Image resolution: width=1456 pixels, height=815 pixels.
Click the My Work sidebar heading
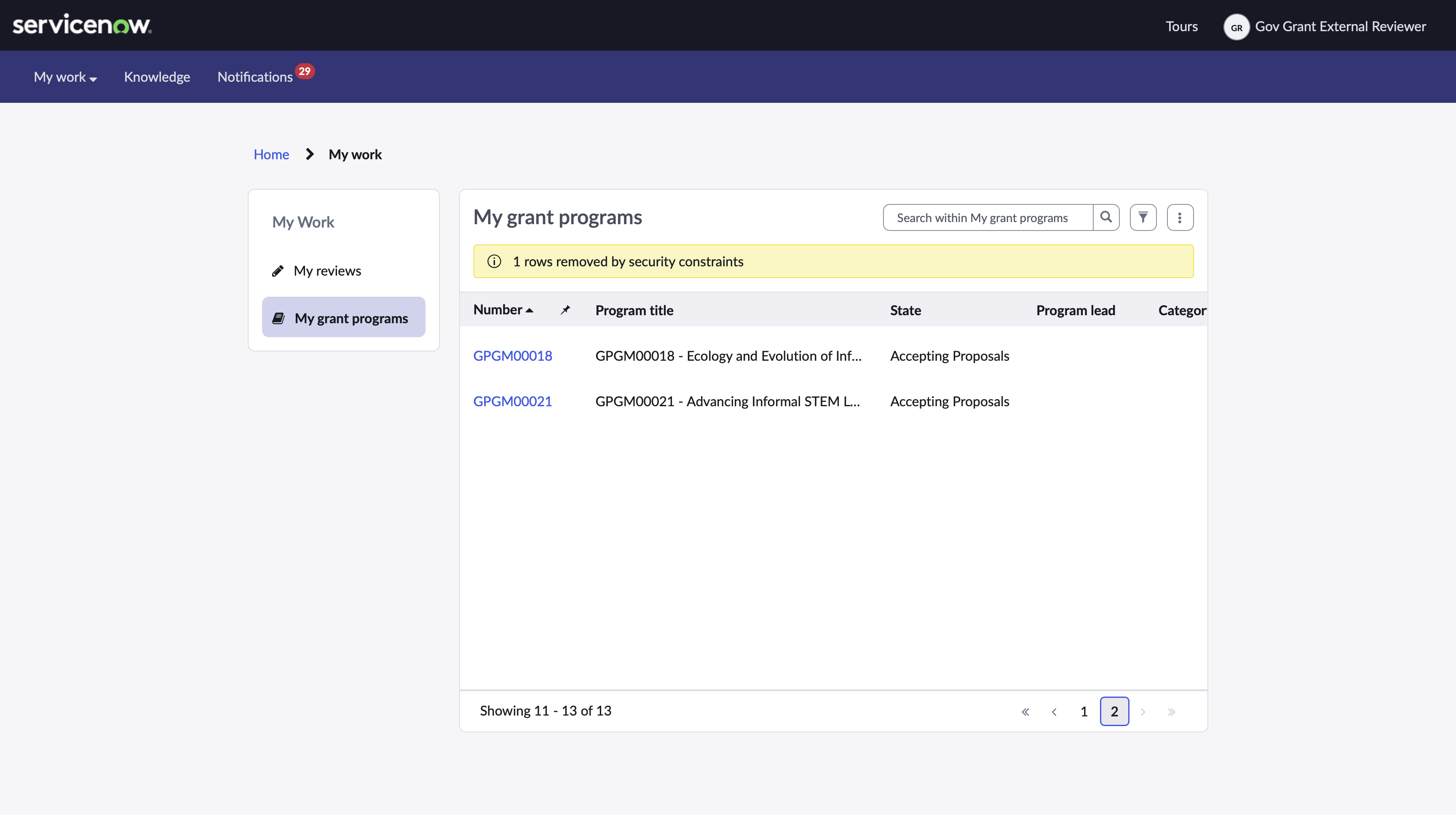coord(303,222)
